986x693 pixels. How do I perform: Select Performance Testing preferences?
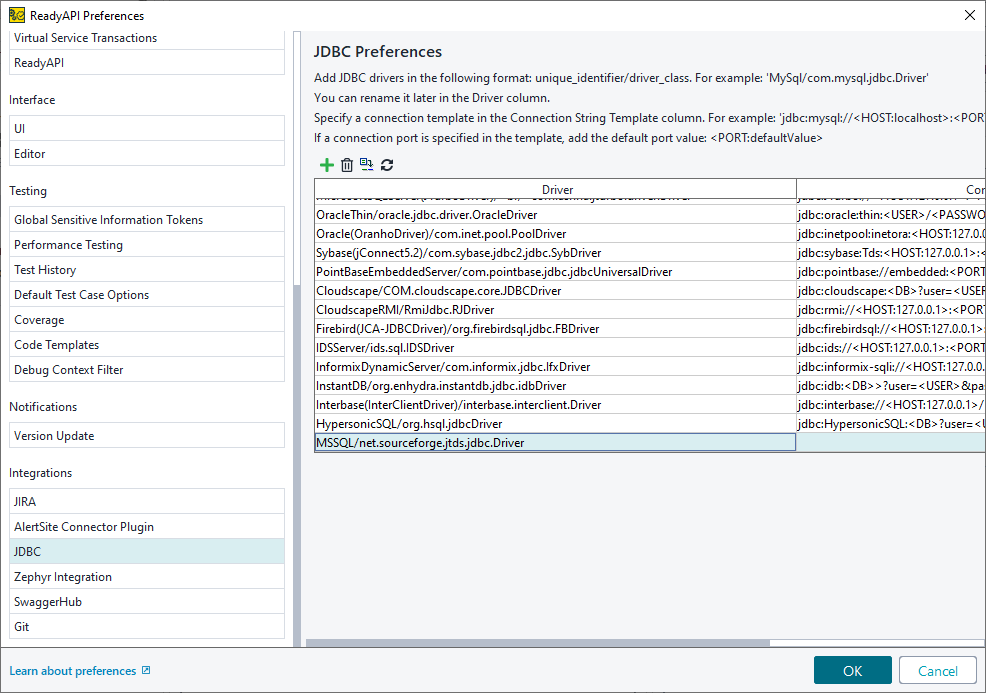point(146,244)
